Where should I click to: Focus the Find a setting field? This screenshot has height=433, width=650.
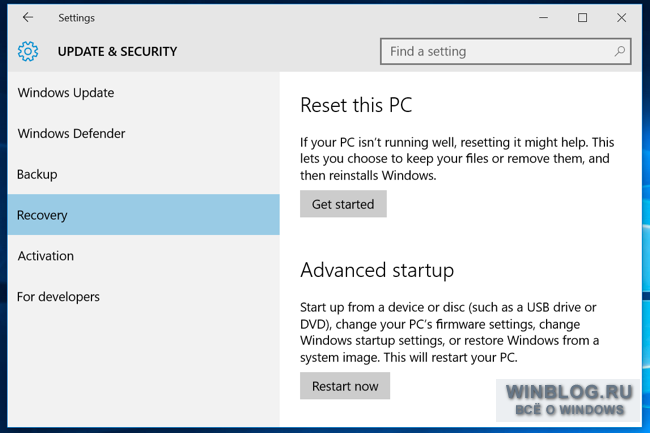point(506,51)
